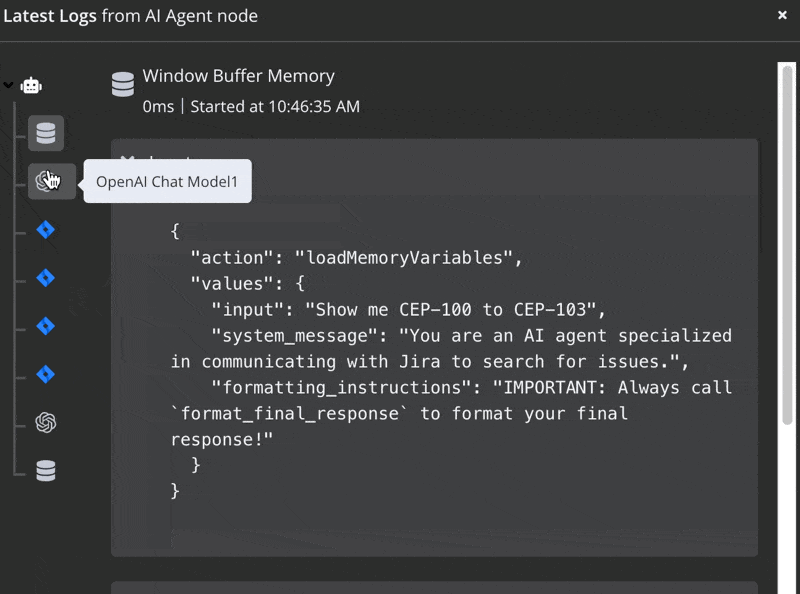Click the vertical scrollbar of the logs panel
Image resolution: width=800 pixels, height=594 pixels.
787,245
